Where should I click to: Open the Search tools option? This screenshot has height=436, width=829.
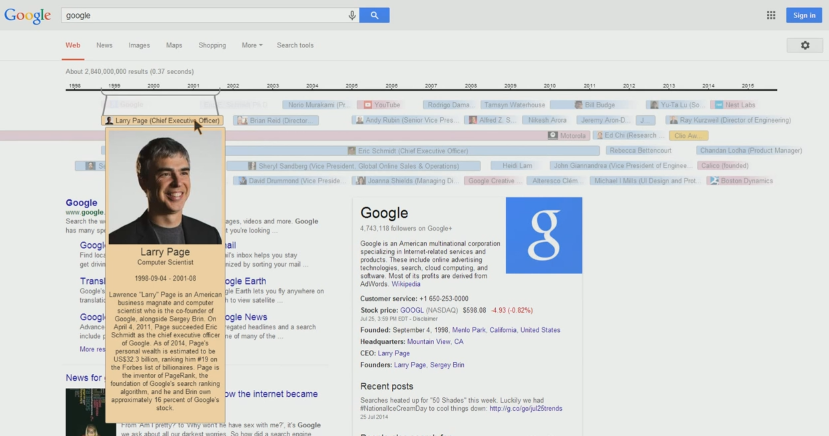(295, 45)
